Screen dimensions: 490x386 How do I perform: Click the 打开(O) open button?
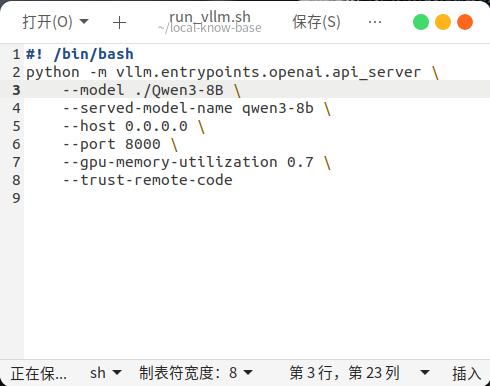[47, 22]
